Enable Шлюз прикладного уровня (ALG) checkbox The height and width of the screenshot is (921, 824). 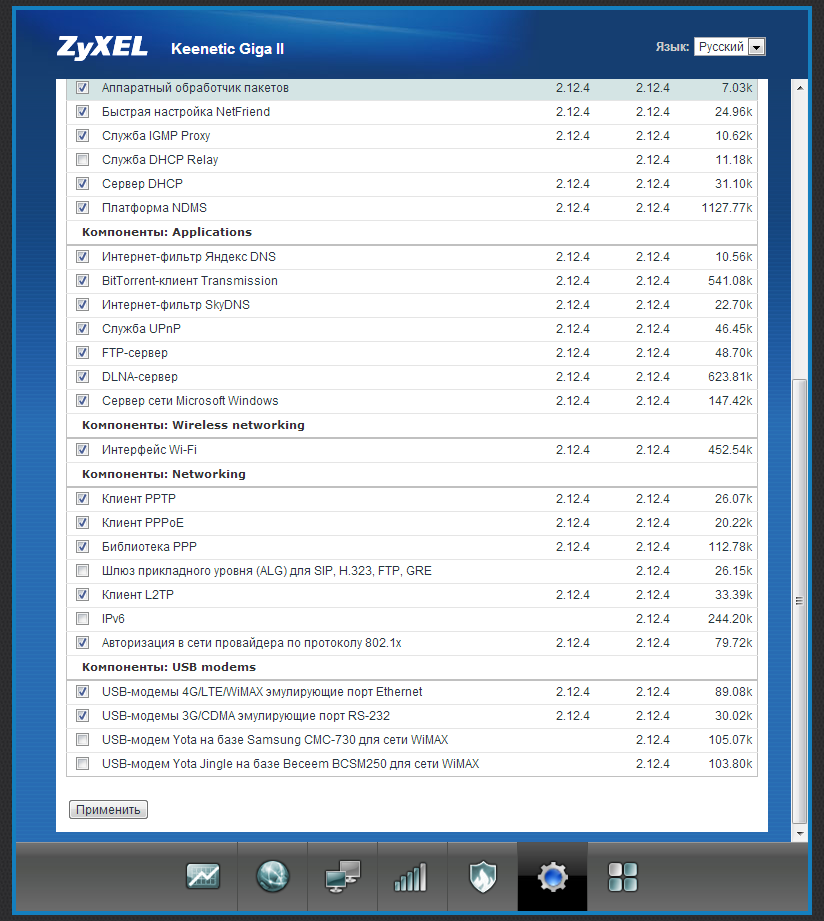pyautogui.click(x=83, y=571)
